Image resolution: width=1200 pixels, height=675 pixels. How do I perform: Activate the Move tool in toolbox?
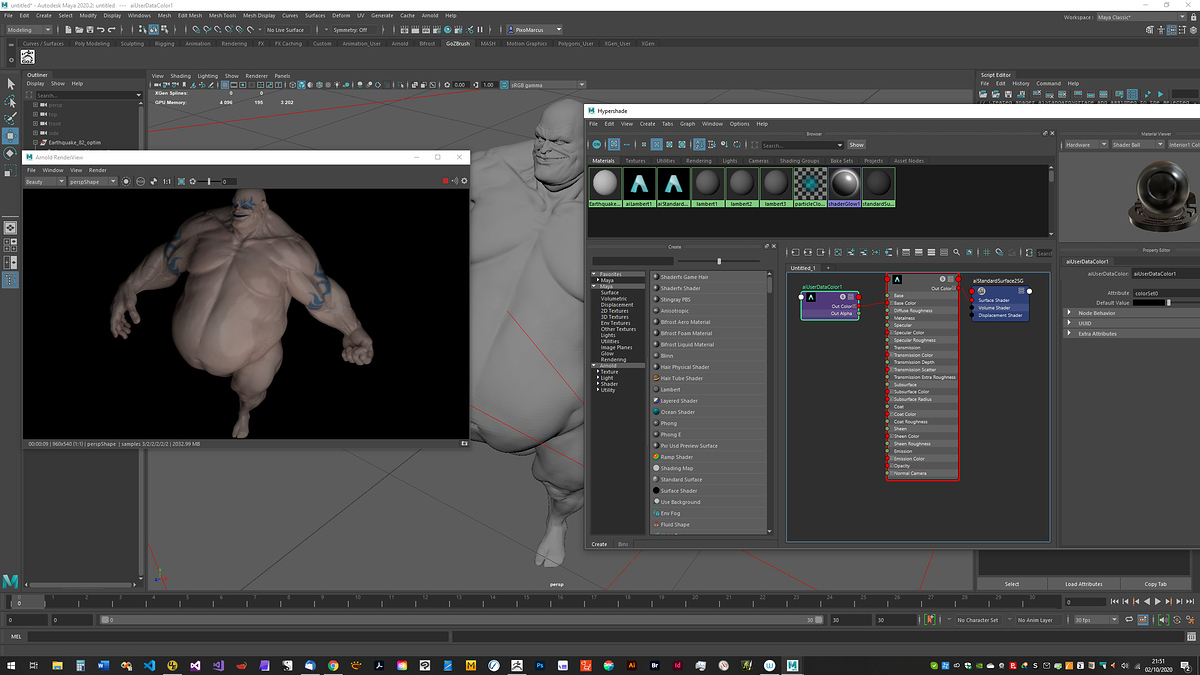10,135
